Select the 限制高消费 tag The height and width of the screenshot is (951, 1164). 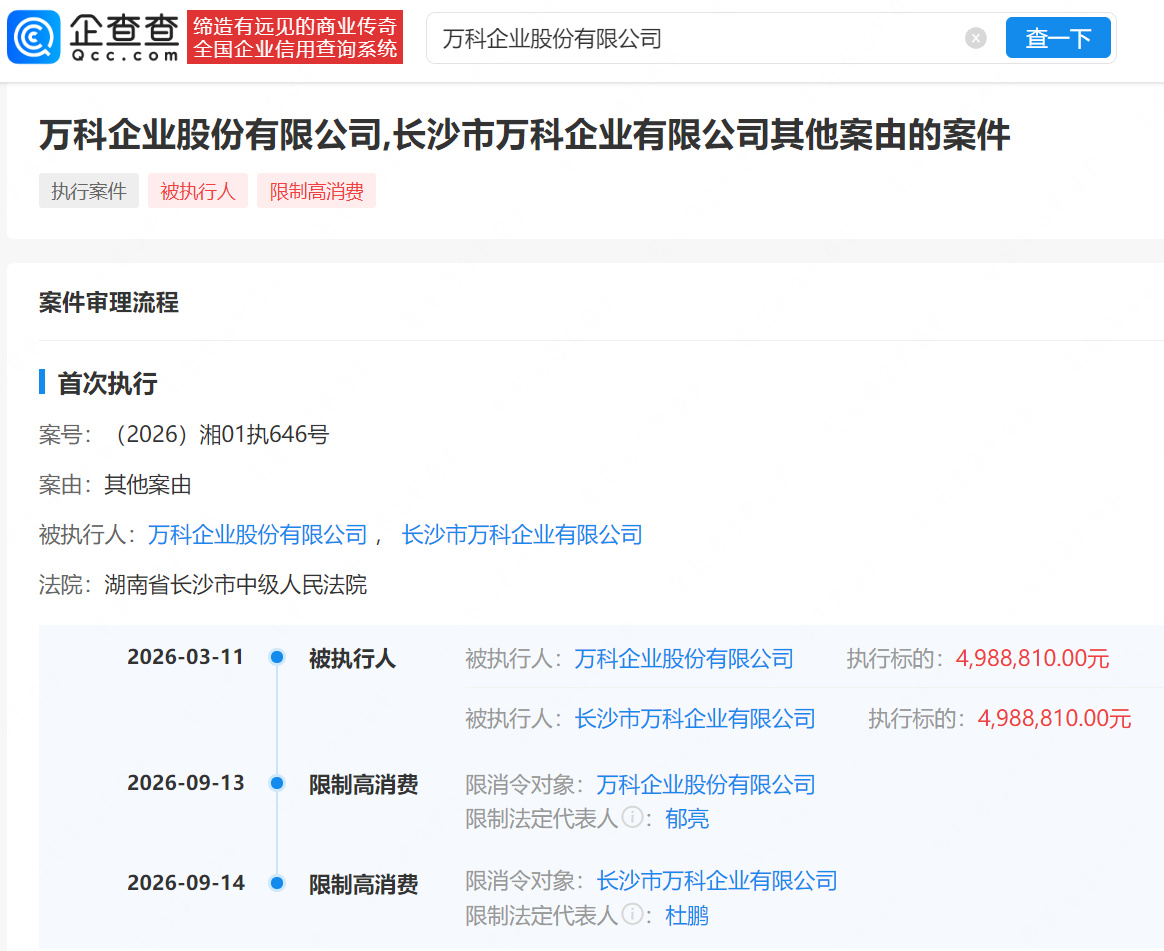[x=316, y=191]
